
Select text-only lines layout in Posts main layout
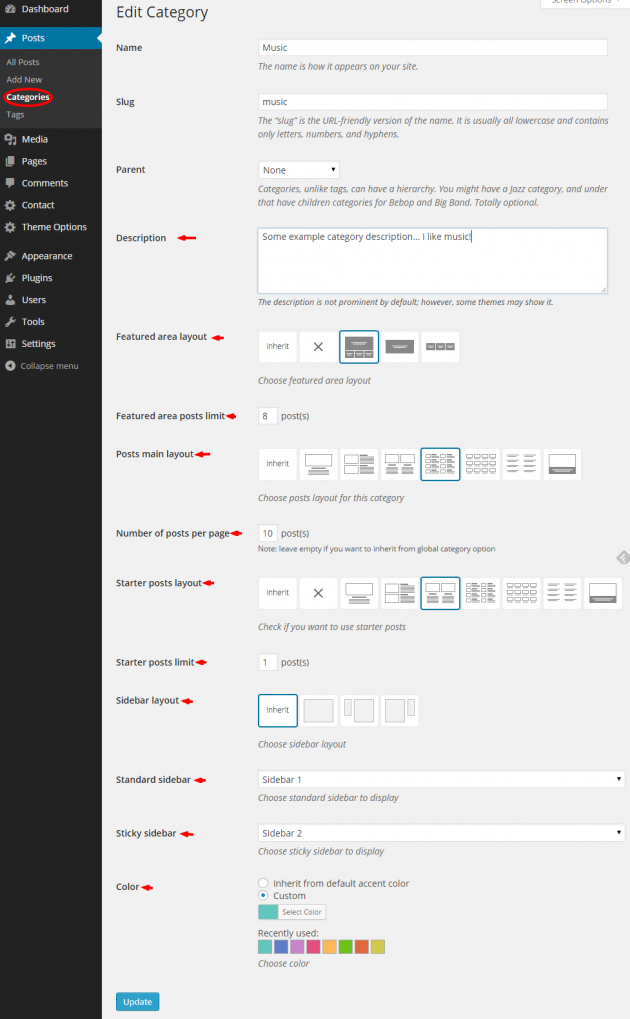pyautogui.click(x=521, y=464)
